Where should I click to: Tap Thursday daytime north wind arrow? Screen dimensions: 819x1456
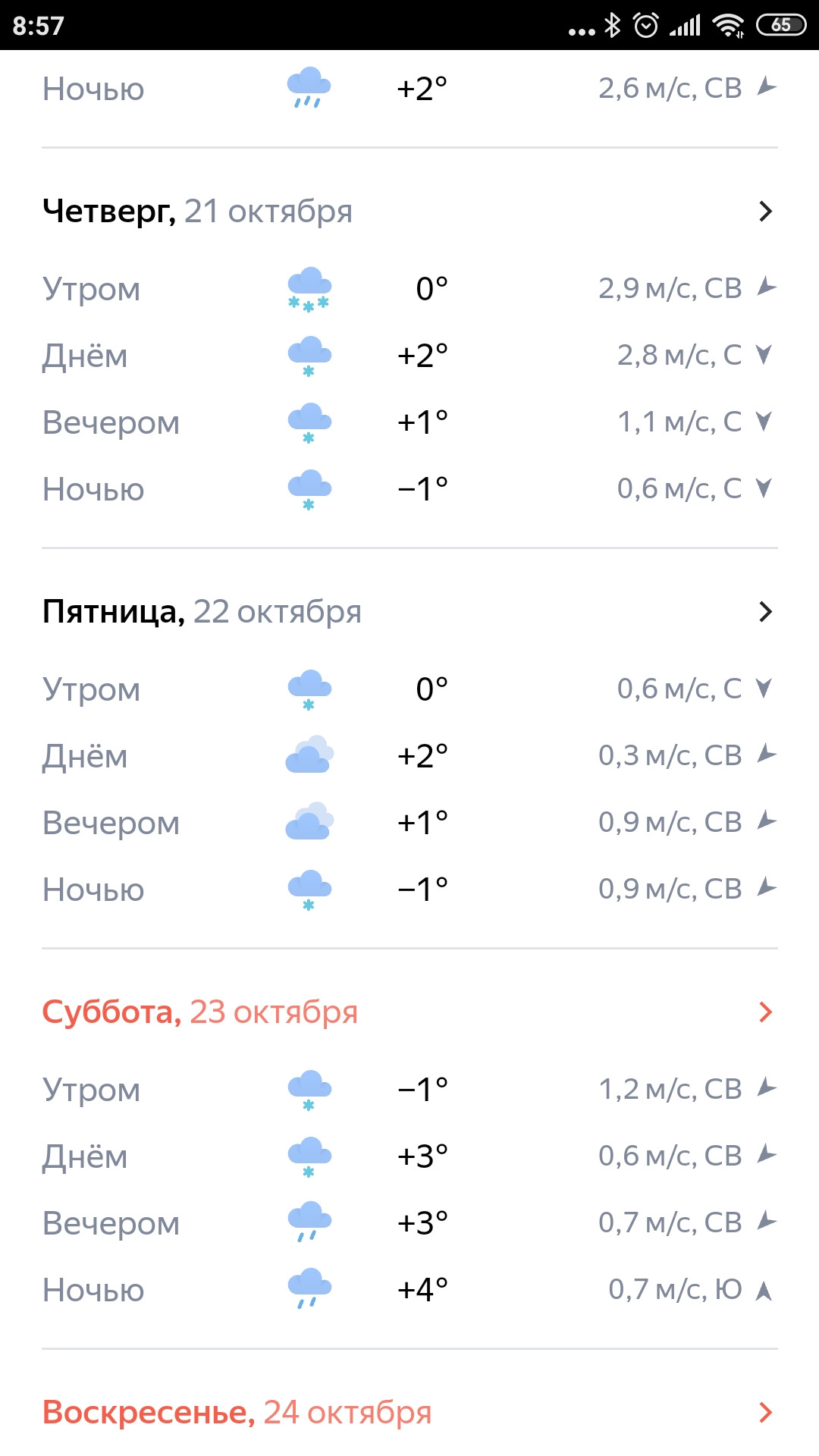tap(764, 355)
